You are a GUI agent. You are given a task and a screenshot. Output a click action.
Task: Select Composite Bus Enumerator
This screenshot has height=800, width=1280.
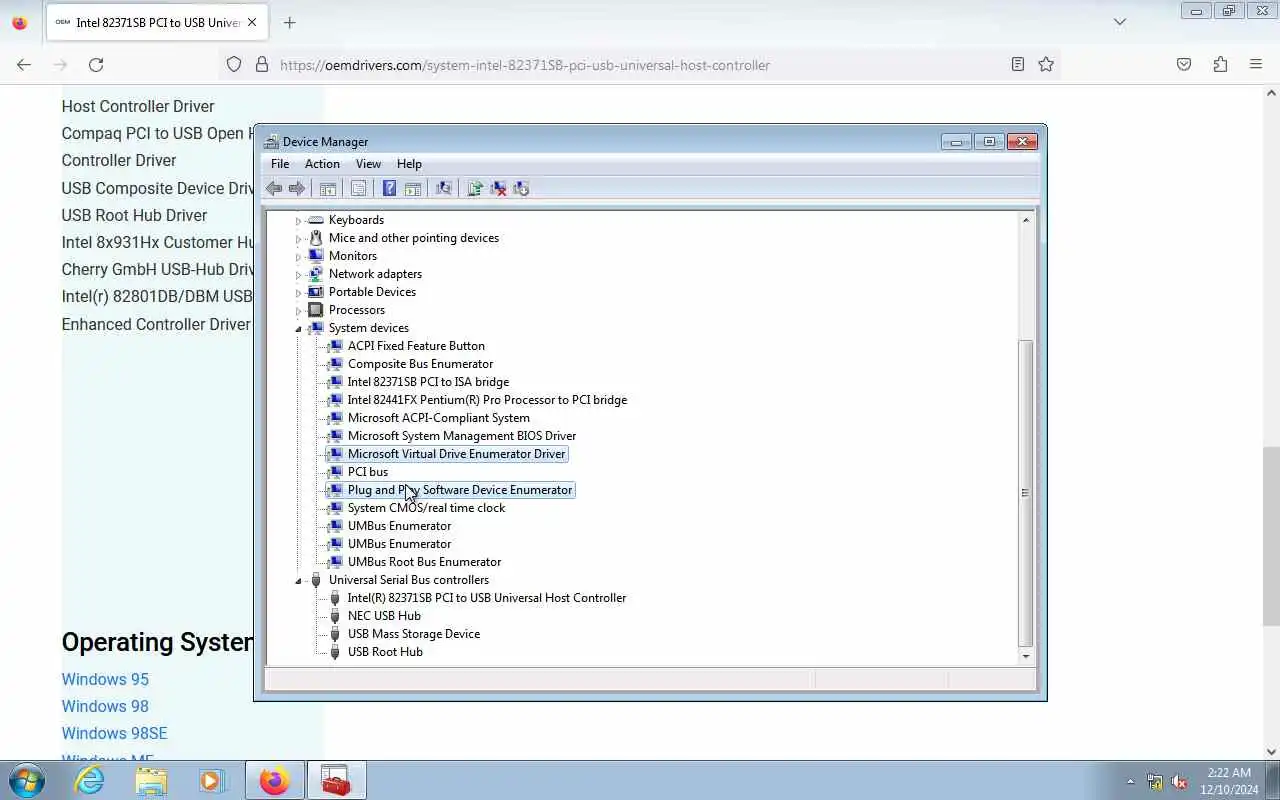click(420, 364)
